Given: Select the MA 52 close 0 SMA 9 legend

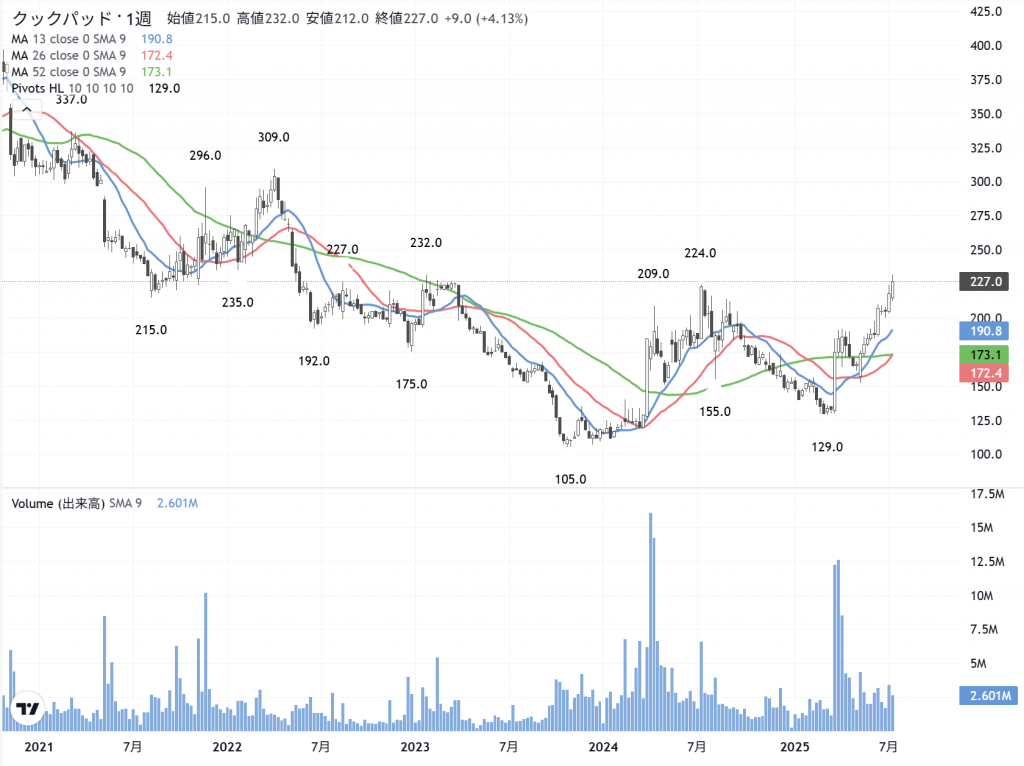Looking at the screenshot, I should click(69, 72).
